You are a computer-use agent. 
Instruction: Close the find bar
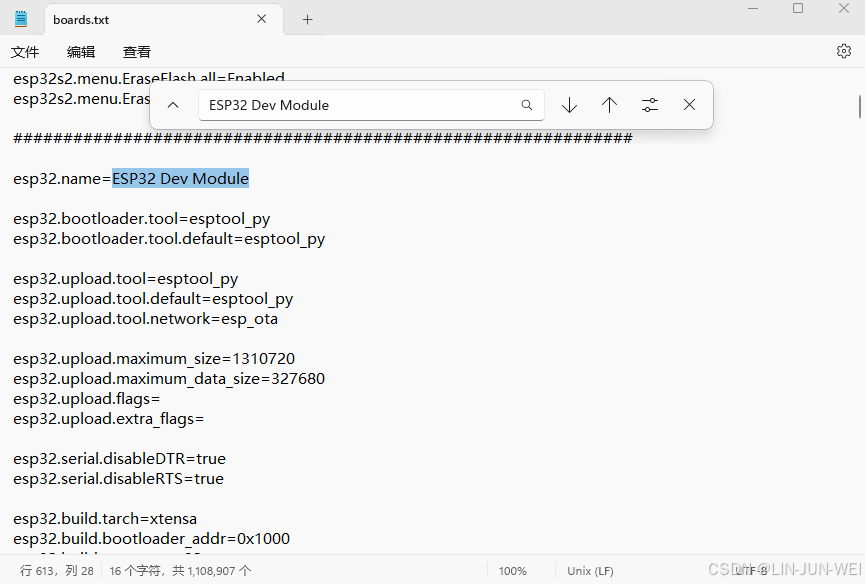(689, 105)
